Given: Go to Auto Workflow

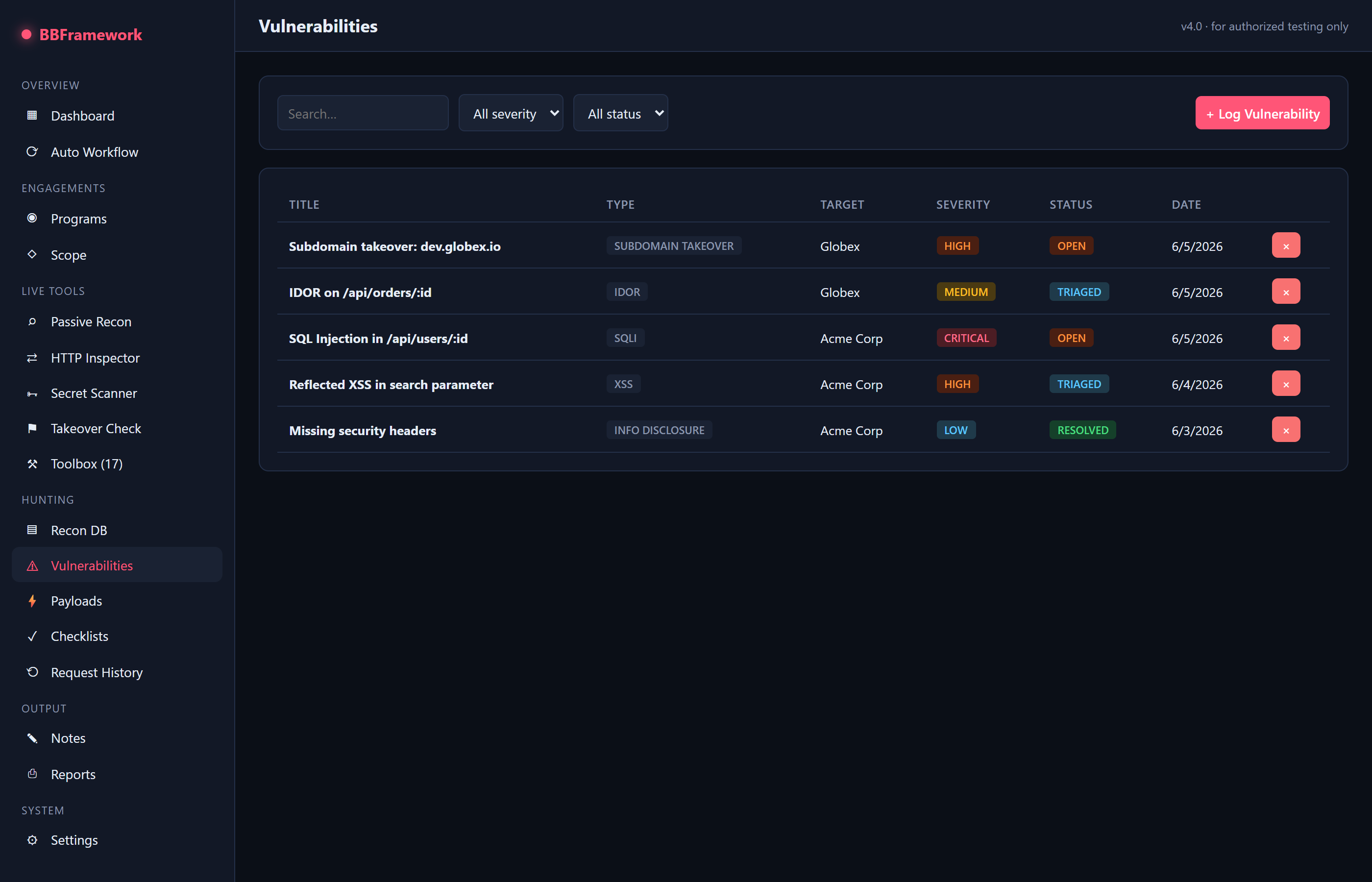Looking at the screenshot, I should (117, 152).
